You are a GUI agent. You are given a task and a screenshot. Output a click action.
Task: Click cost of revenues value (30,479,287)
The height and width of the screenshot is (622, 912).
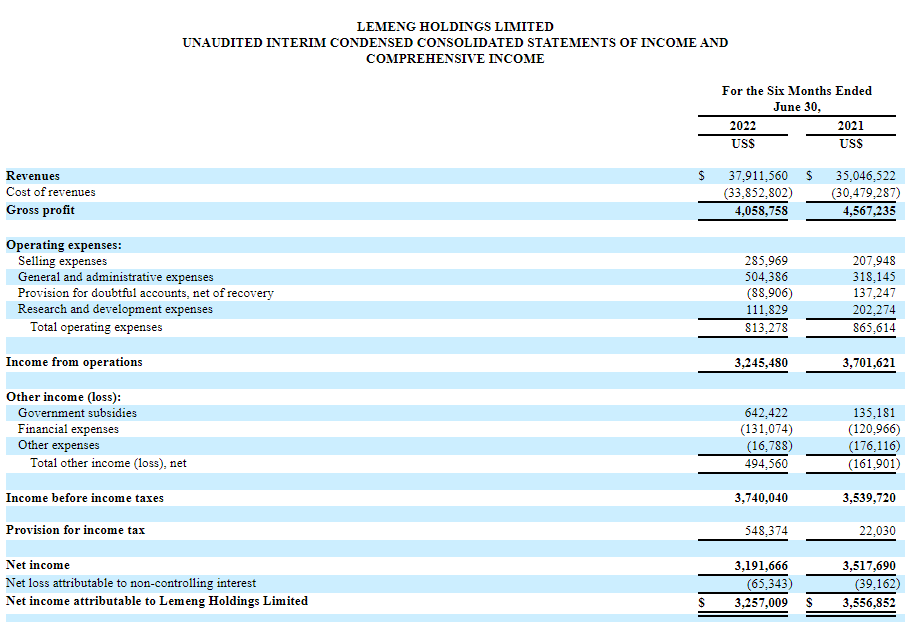865,193
